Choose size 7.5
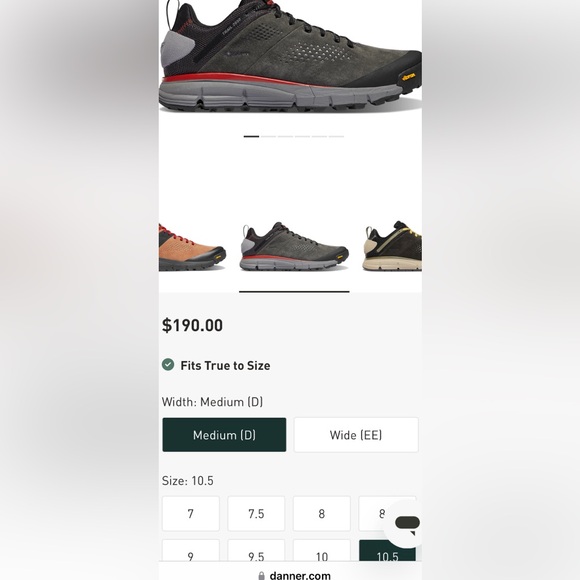The image size is (580, 580). point(256,514)
